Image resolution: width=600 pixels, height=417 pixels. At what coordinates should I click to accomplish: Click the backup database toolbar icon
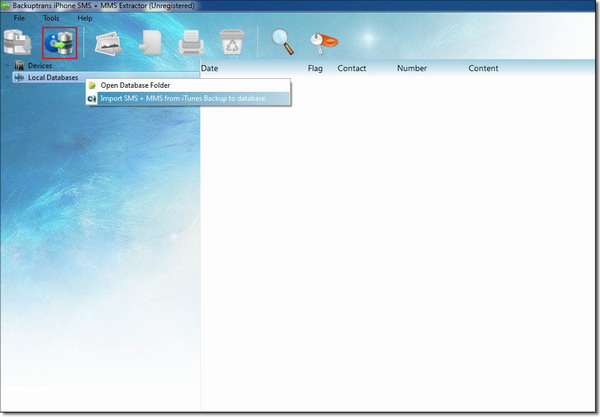(x=17, y=42)
